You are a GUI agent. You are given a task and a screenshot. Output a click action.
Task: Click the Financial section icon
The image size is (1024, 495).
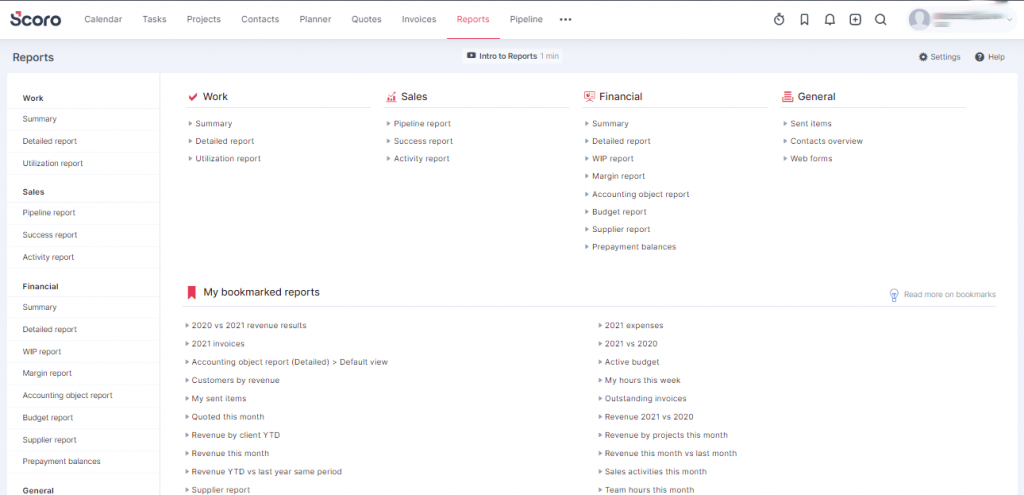(588, 97)
